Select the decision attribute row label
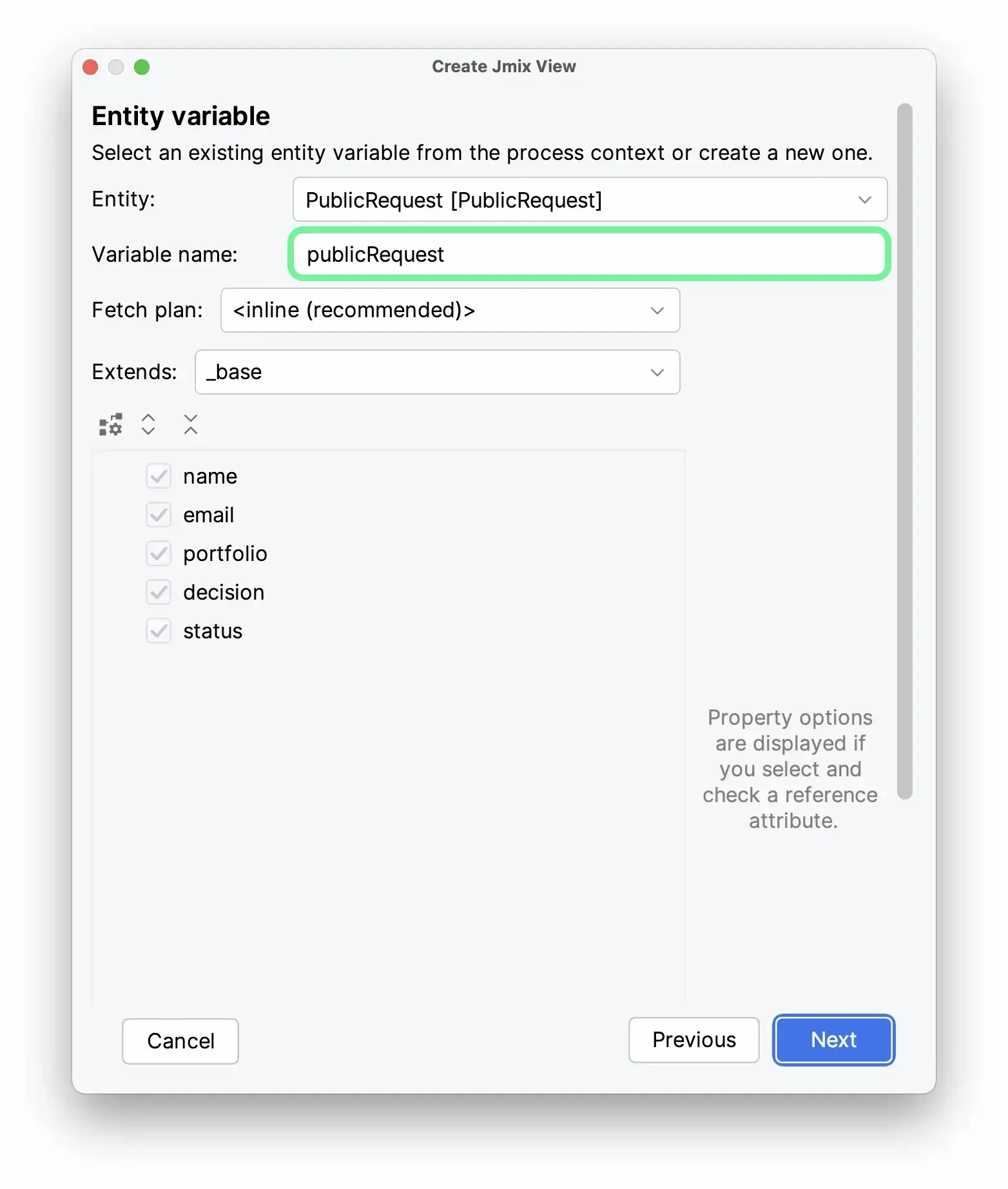 click(224, 593)
